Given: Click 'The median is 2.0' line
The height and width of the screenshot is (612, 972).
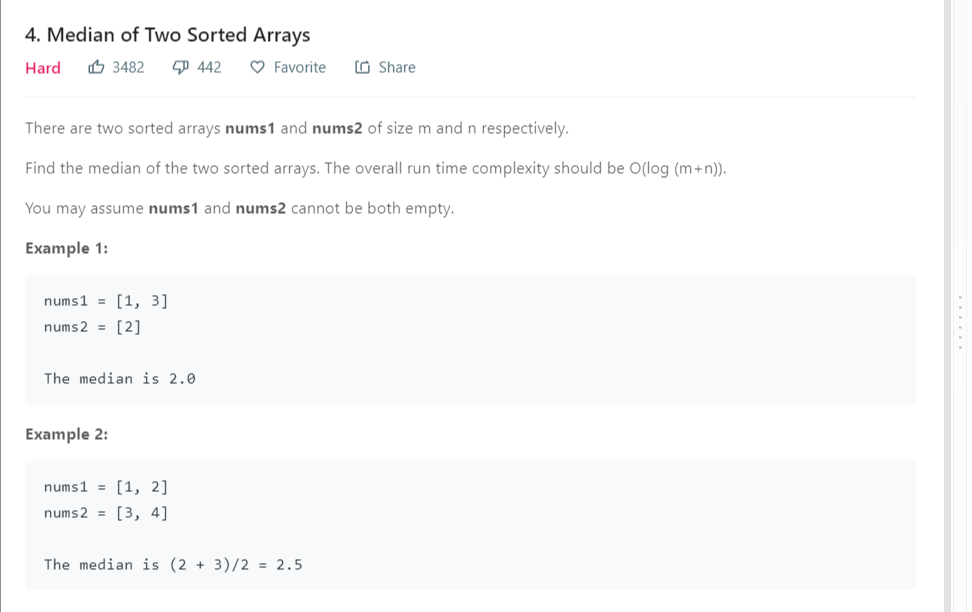Looking at the screenshot, I should point(120,379).
